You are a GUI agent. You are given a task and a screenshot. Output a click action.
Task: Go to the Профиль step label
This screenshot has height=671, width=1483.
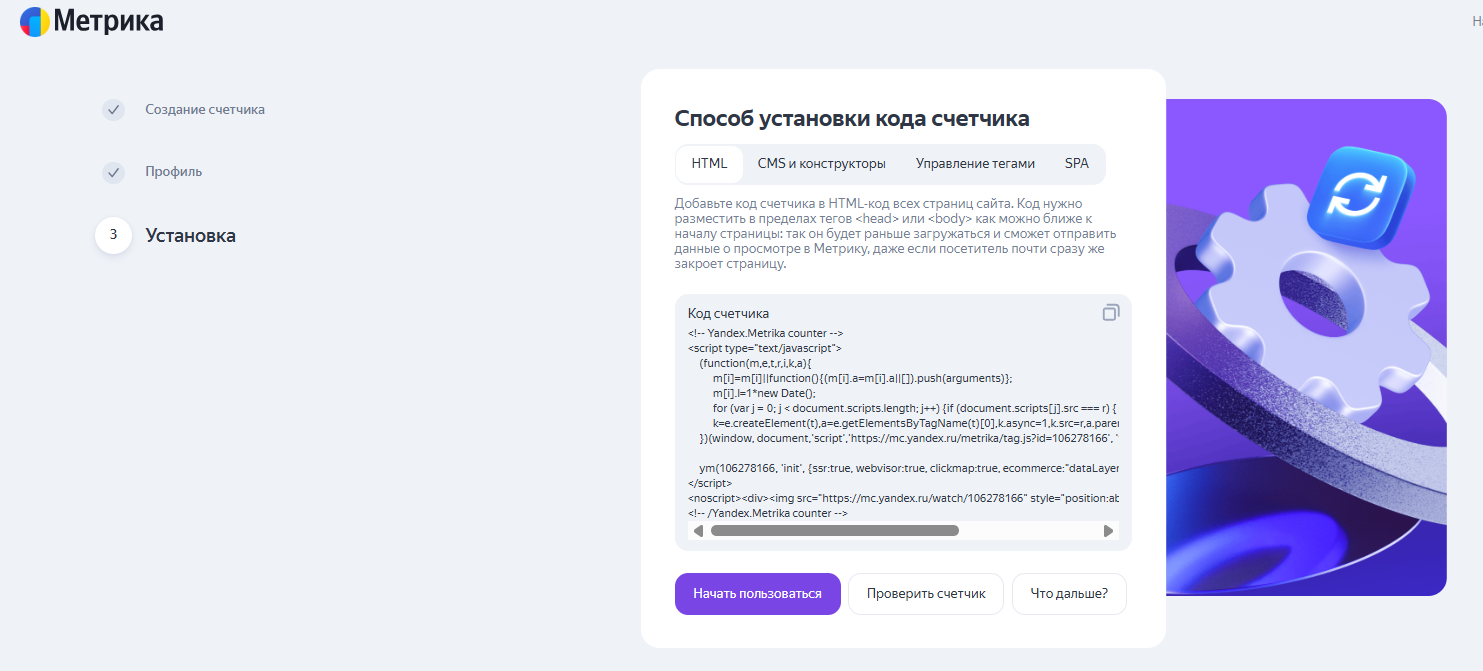tap(174, 172)
